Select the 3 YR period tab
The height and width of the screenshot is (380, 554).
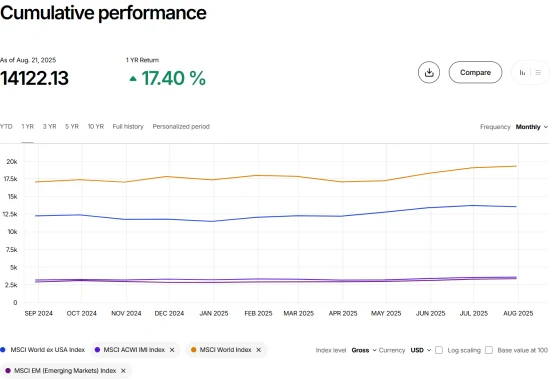49,126
